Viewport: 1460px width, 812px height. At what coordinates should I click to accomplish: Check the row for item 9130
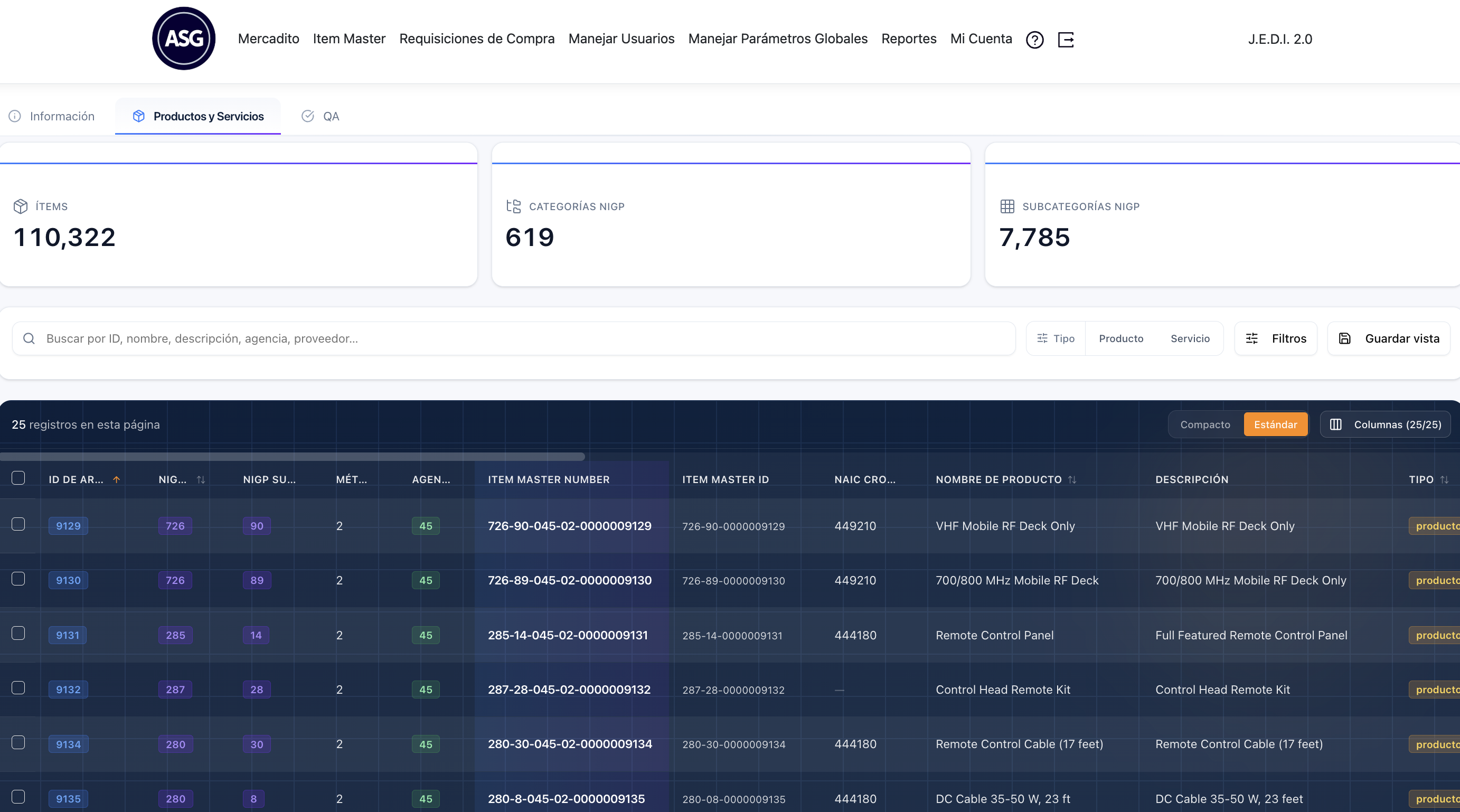(x=18, y=579)
